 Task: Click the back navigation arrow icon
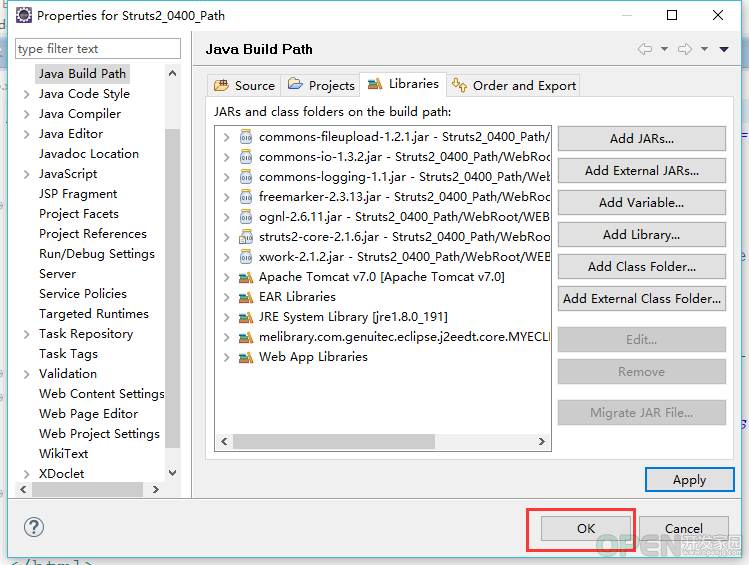click(645, 49)
